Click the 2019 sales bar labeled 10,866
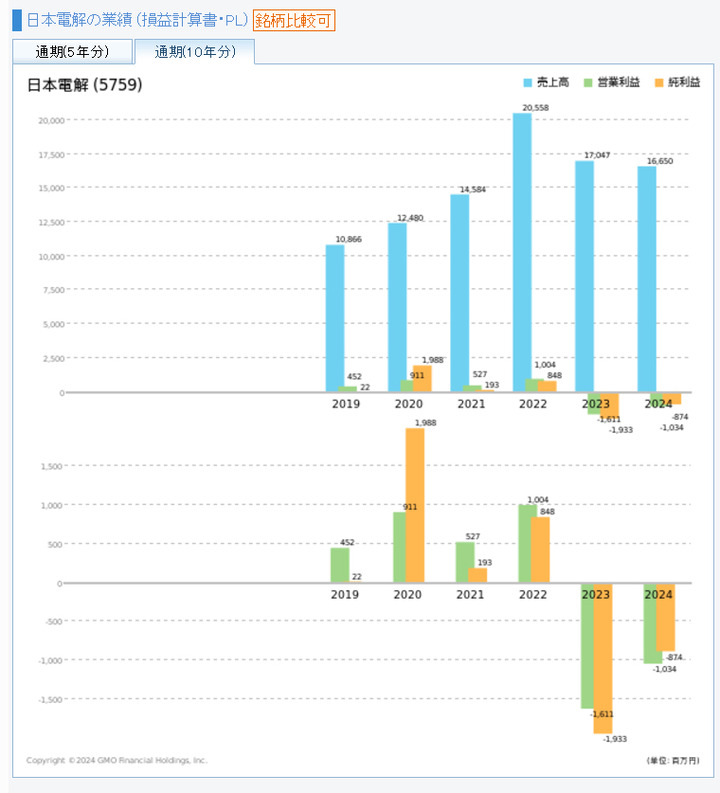 tap(335, 318)
